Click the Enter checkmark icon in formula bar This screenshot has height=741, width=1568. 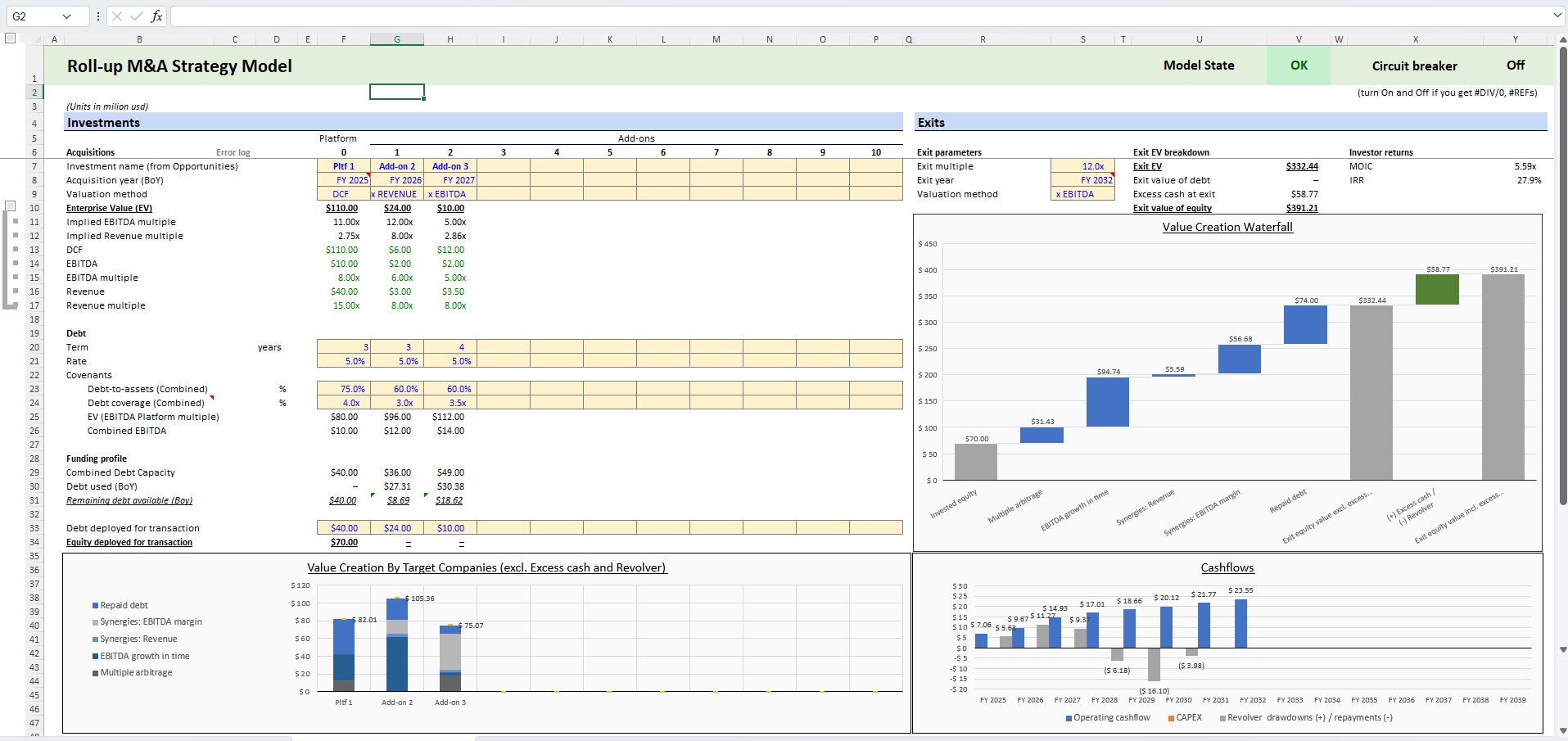pyautogui.click(x=136, y=16)
